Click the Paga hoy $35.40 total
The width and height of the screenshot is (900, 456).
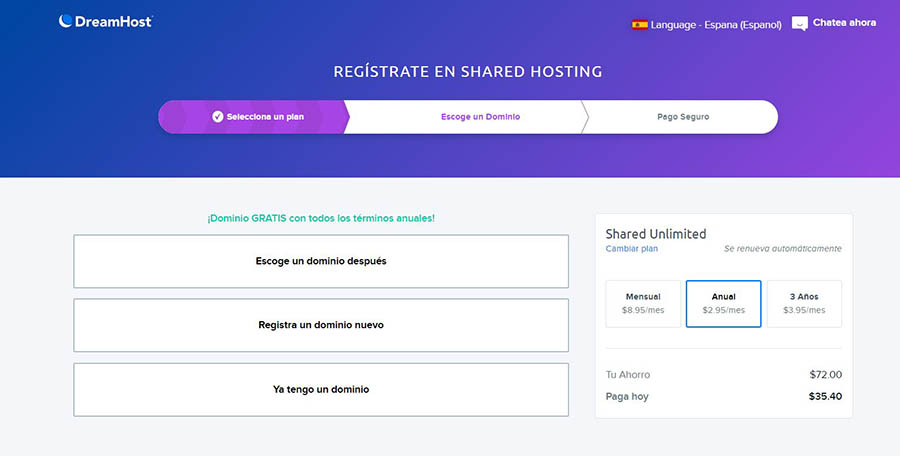coord(825,396)
